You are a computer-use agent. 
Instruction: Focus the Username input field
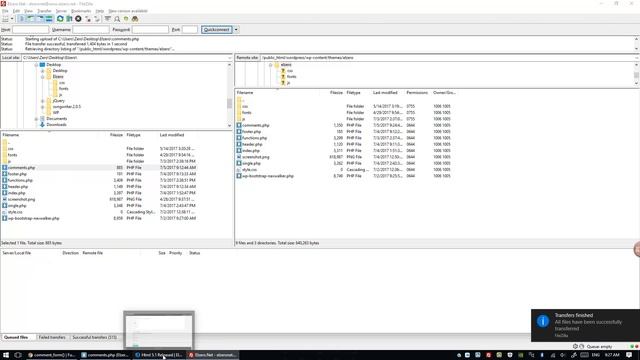(x=91, y=30)
